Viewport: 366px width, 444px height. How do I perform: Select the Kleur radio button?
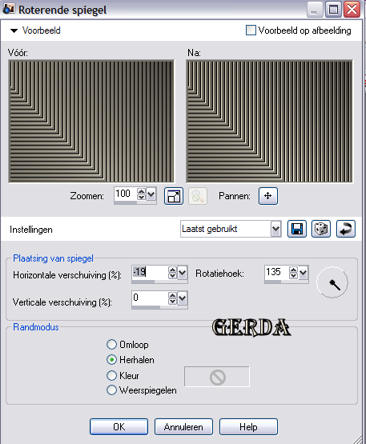(111, 375)
